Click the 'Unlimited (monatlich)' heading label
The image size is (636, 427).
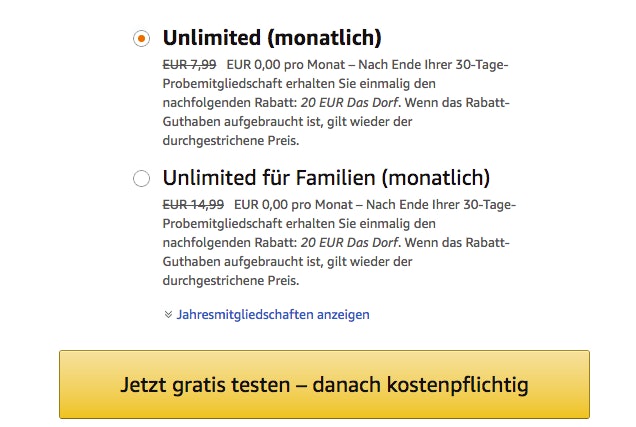click(272, 39)
